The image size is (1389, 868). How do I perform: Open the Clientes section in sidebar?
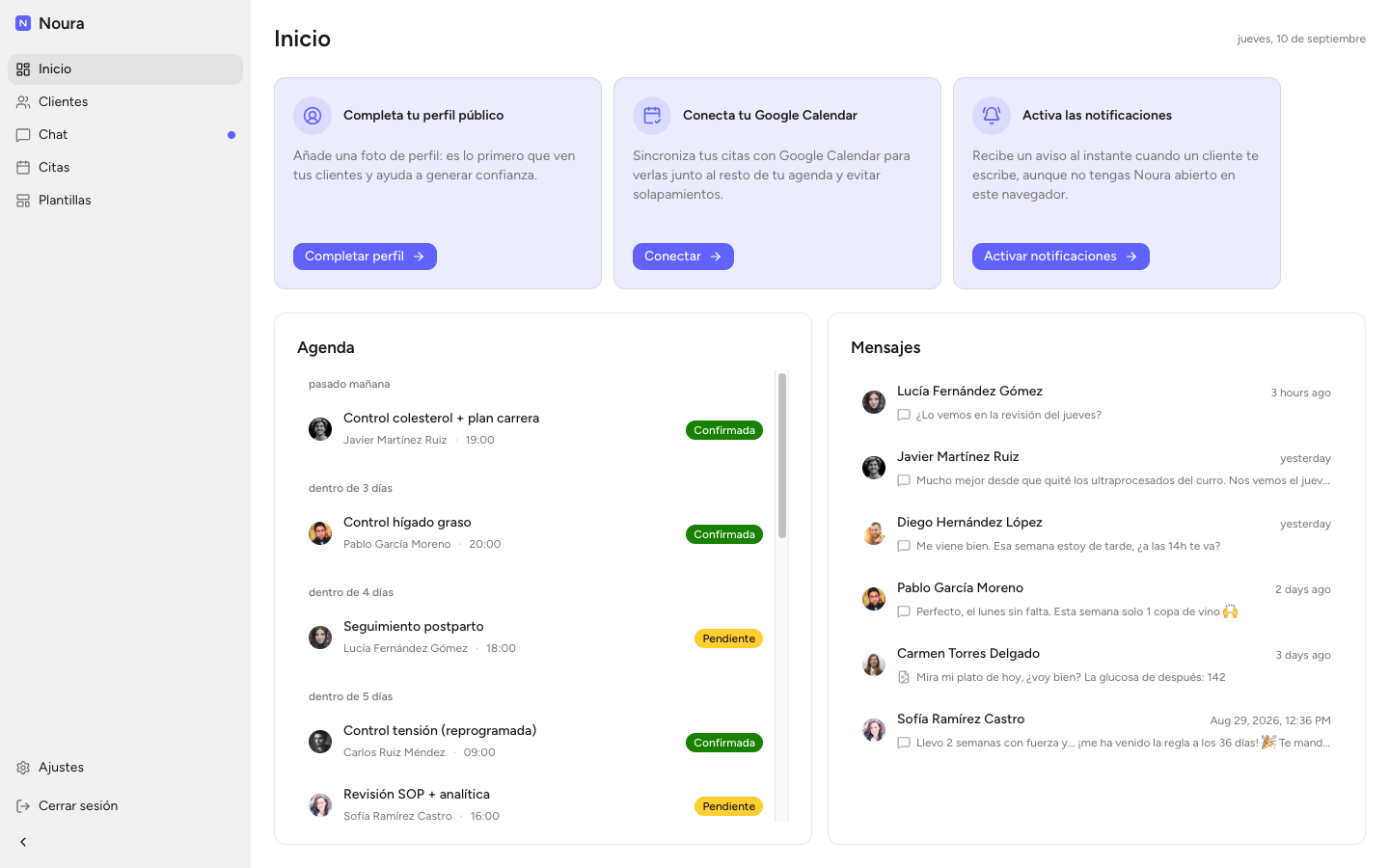coord(125,102)
